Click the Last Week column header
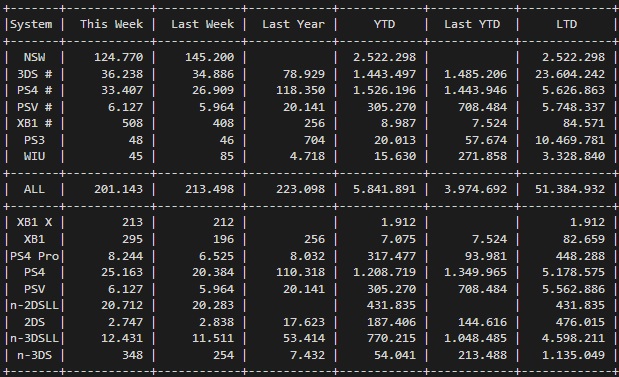619x377 pixels. point(203,24)
